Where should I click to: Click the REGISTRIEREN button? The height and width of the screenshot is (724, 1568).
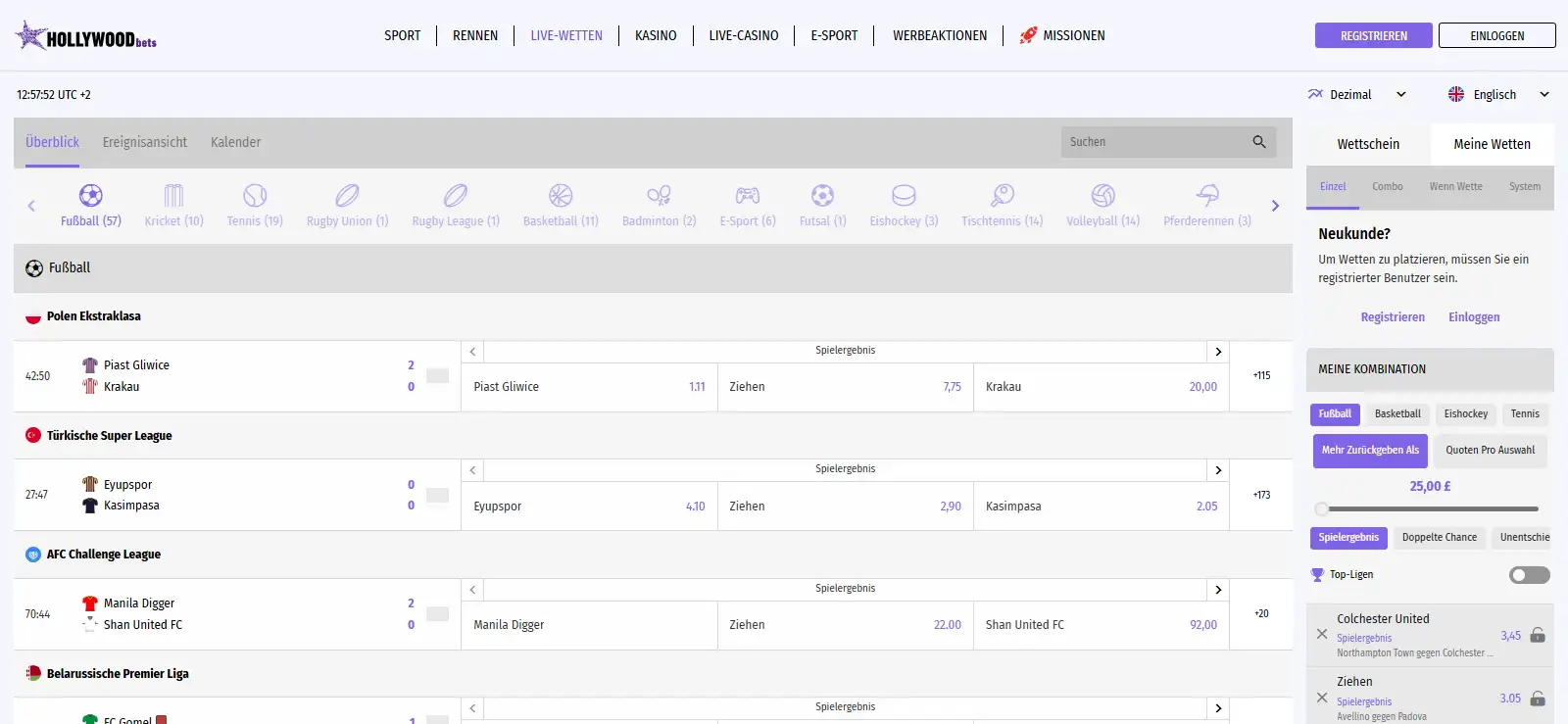point(1373,36)
